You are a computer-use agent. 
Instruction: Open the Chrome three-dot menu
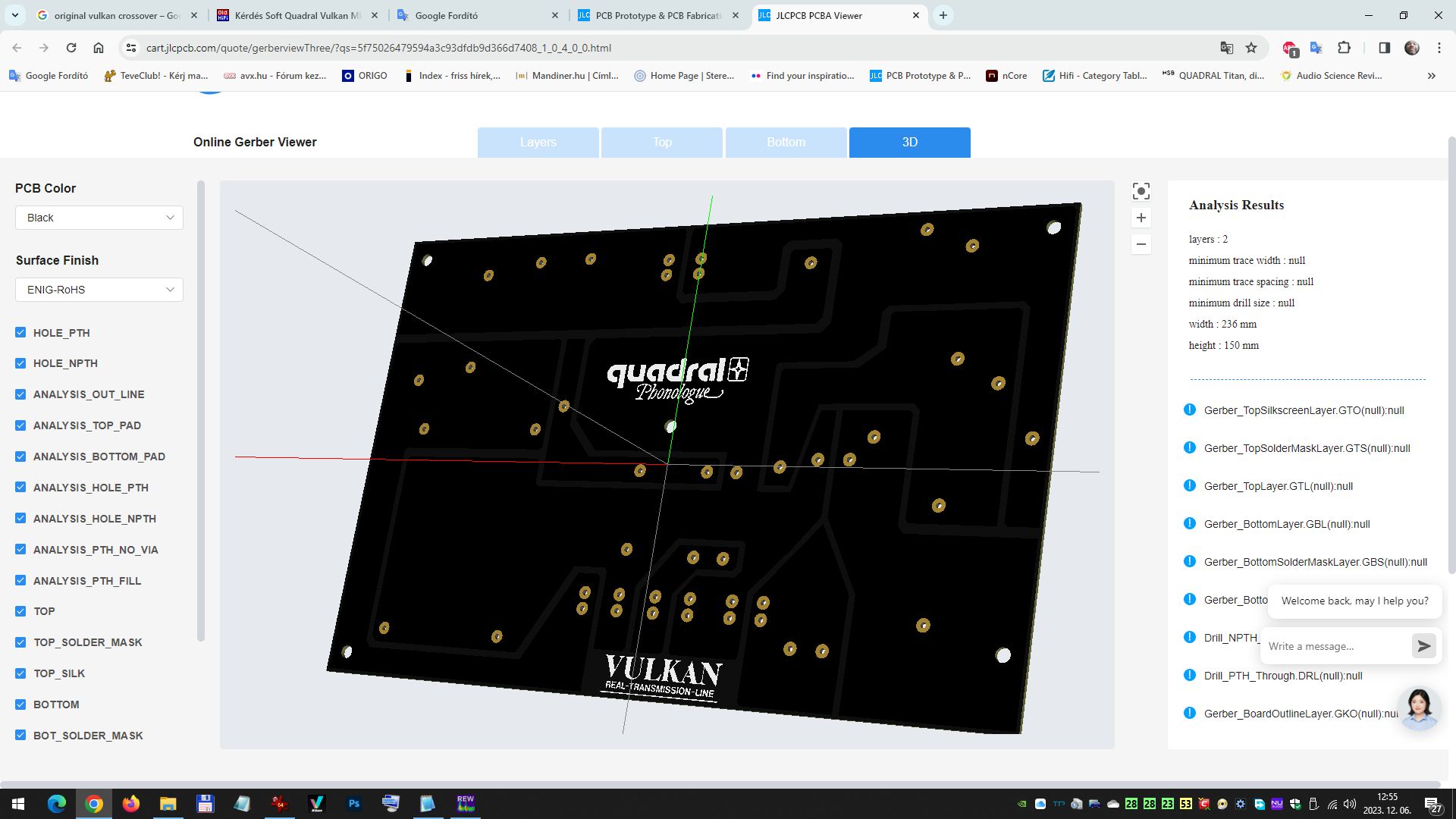point(1439,48)
